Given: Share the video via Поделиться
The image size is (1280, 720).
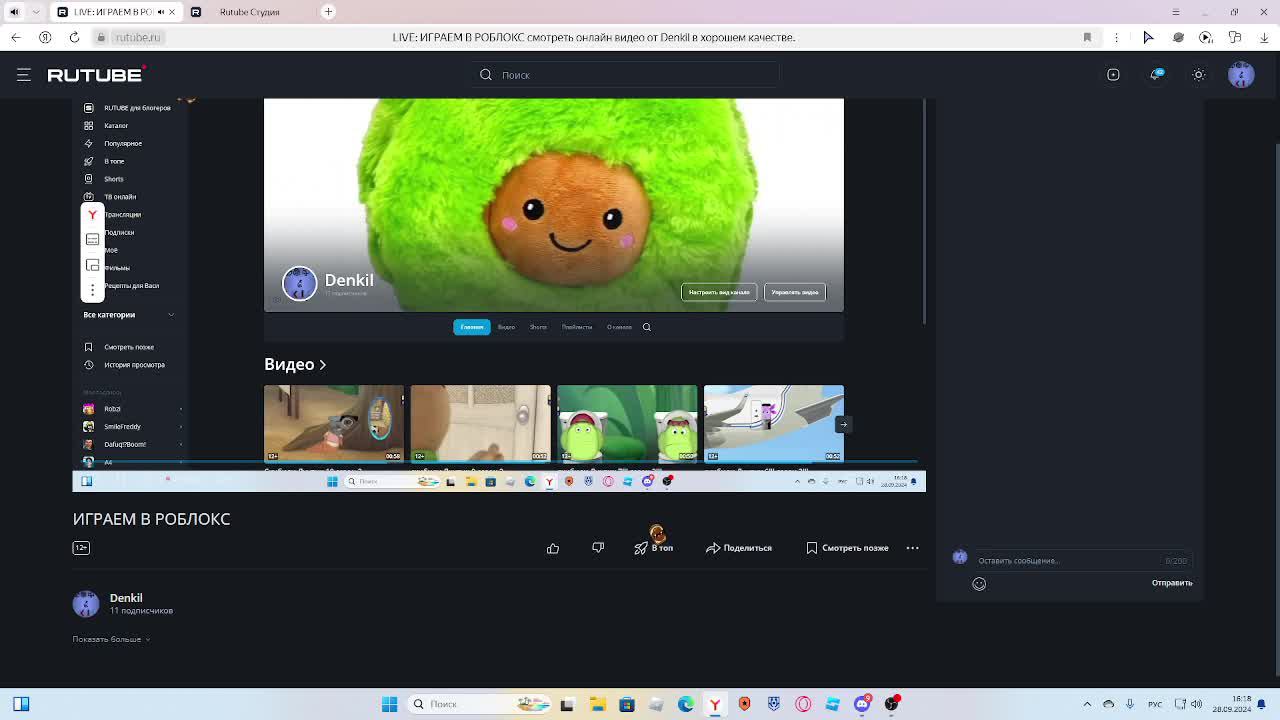Looking at the screenshot, I should tap(739, 548).
